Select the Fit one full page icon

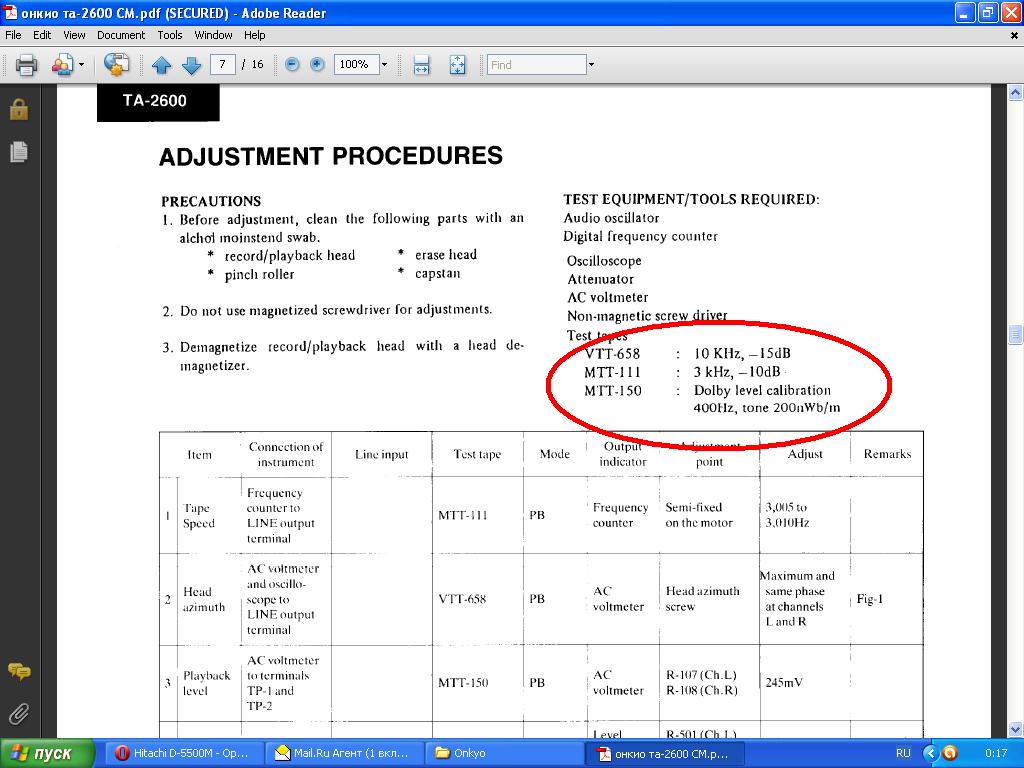tap(457, 65)
